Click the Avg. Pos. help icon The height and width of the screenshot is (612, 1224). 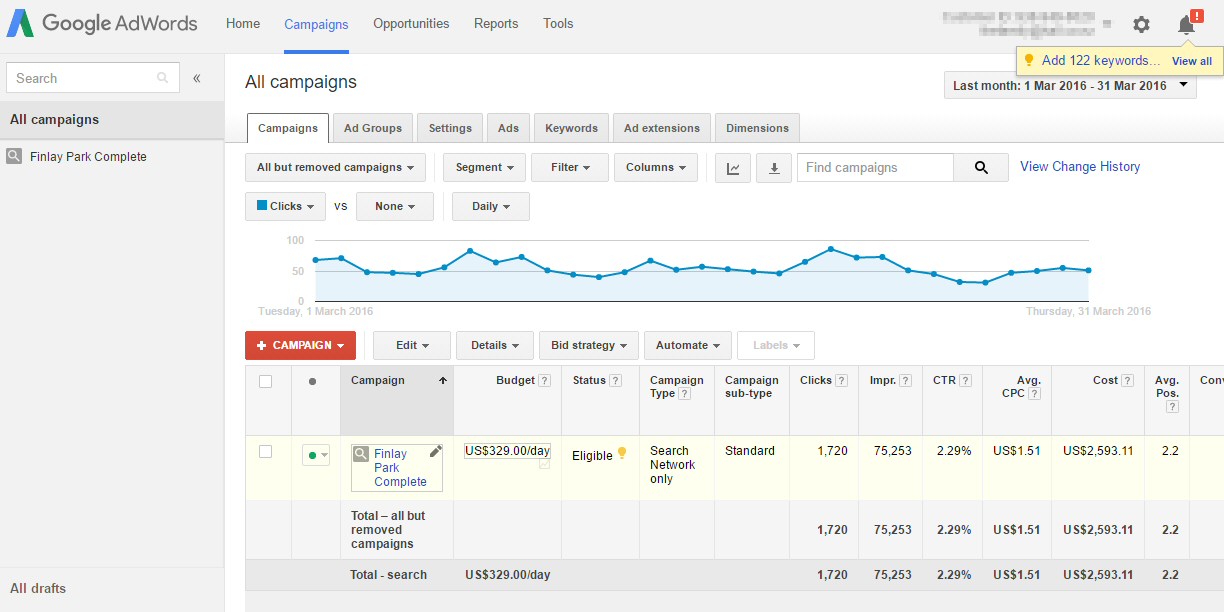coord(1172,407)
